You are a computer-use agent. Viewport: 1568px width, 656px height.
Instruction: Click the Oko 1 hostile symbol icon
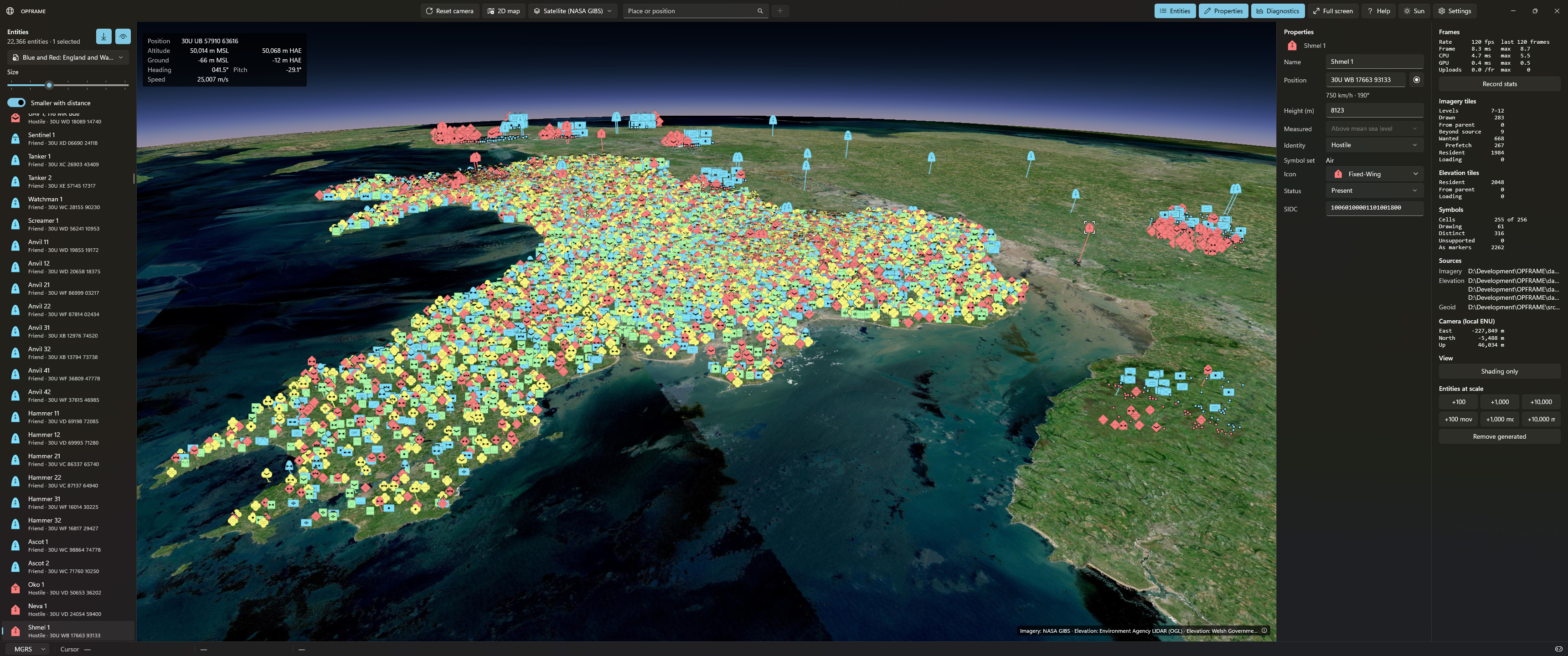[15, 589]
